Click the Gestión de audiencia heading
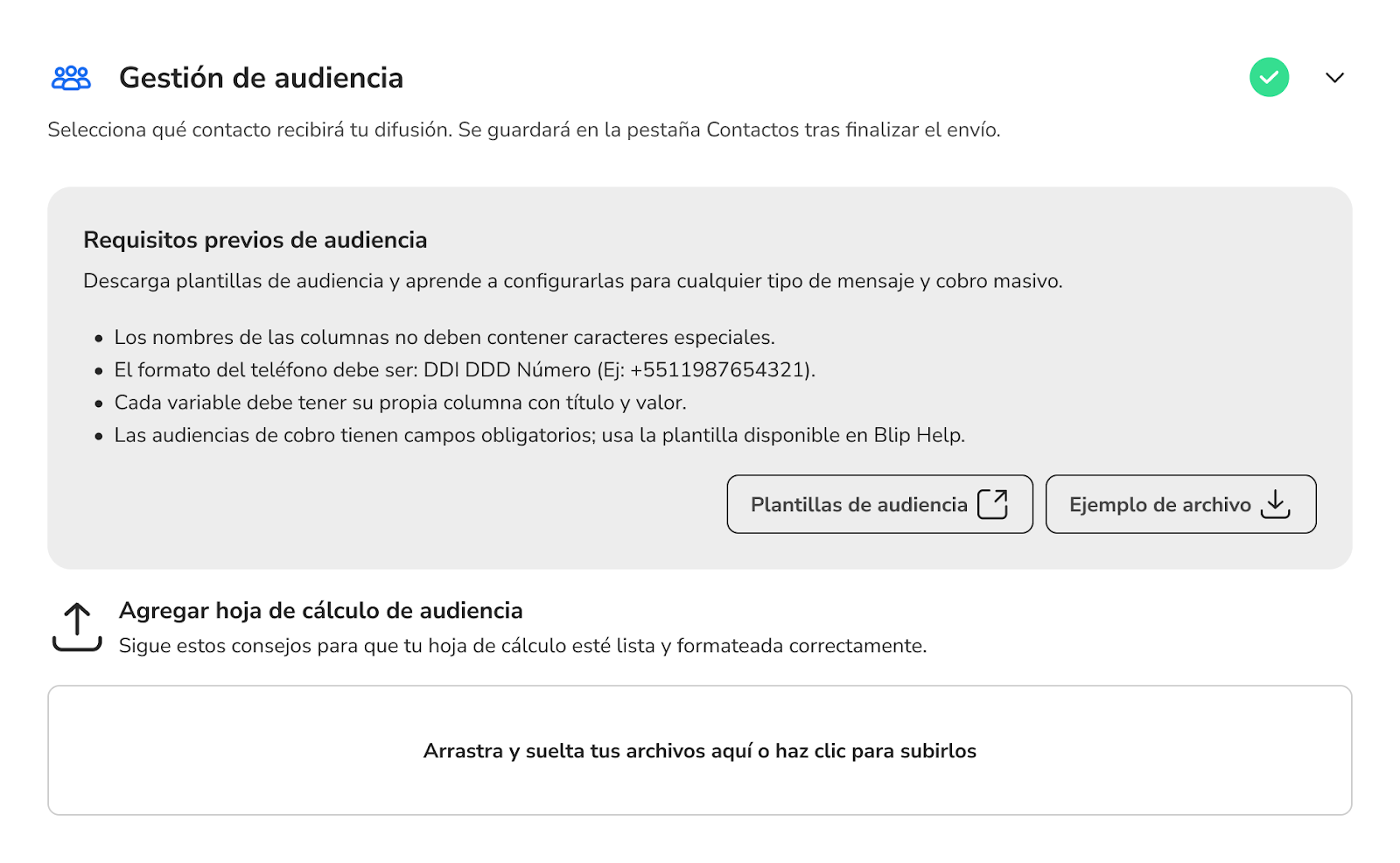 [x=261, y=78]
